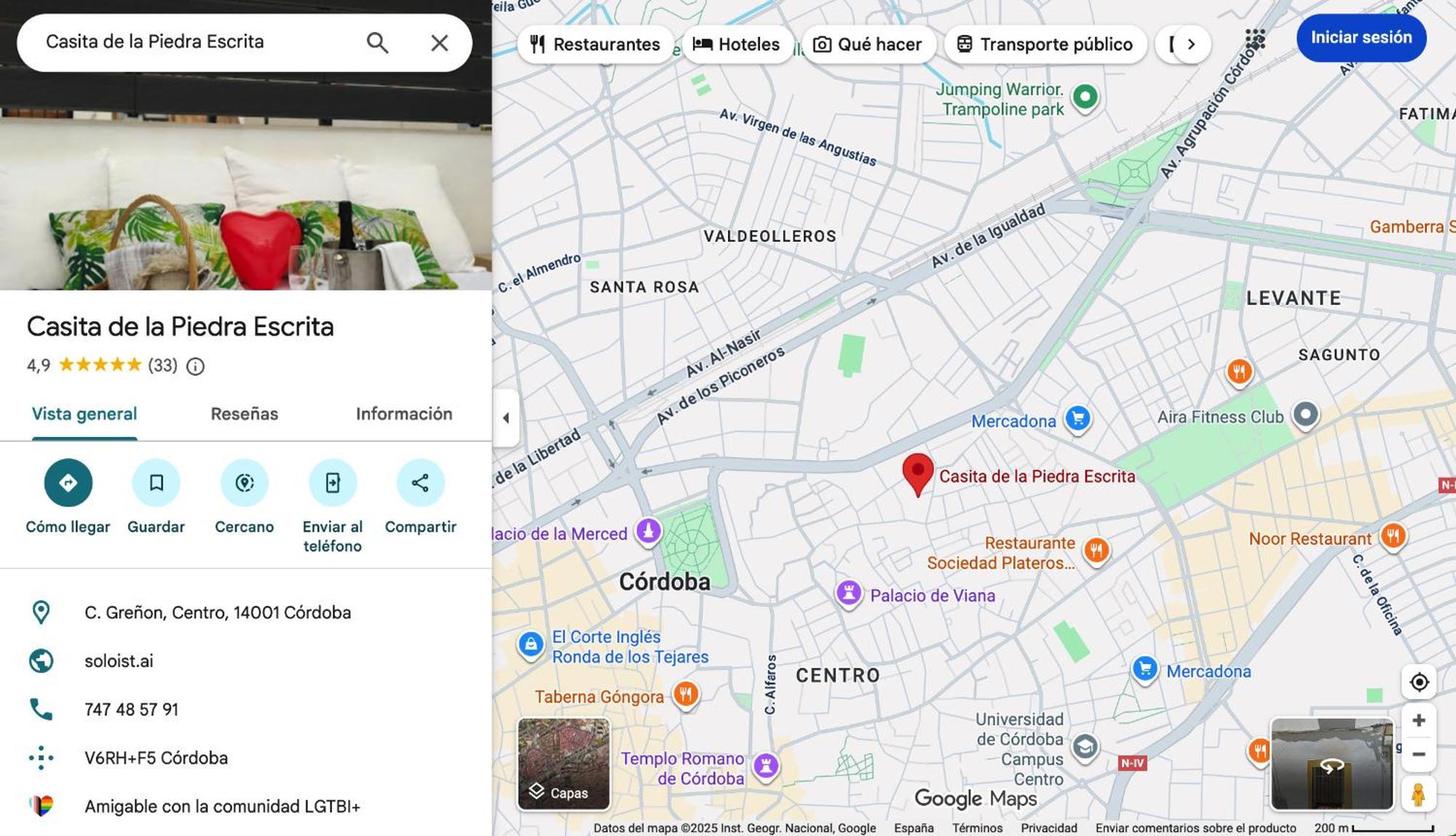The image size is (1456, 836).
Task: Click the Templo Romano de Córdoba marker
Action: [x=766, y=766]
